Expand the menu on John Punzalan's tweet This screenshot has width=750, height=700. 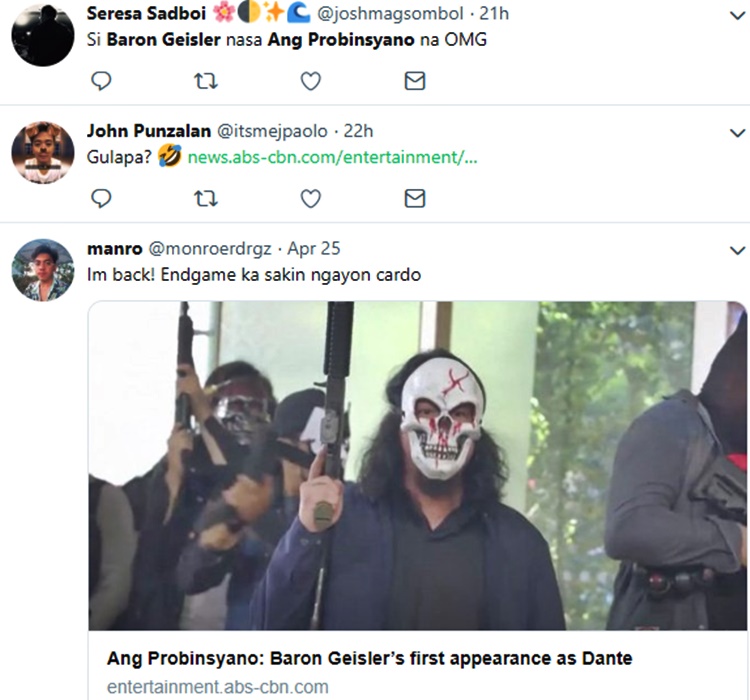coord(737,133)
